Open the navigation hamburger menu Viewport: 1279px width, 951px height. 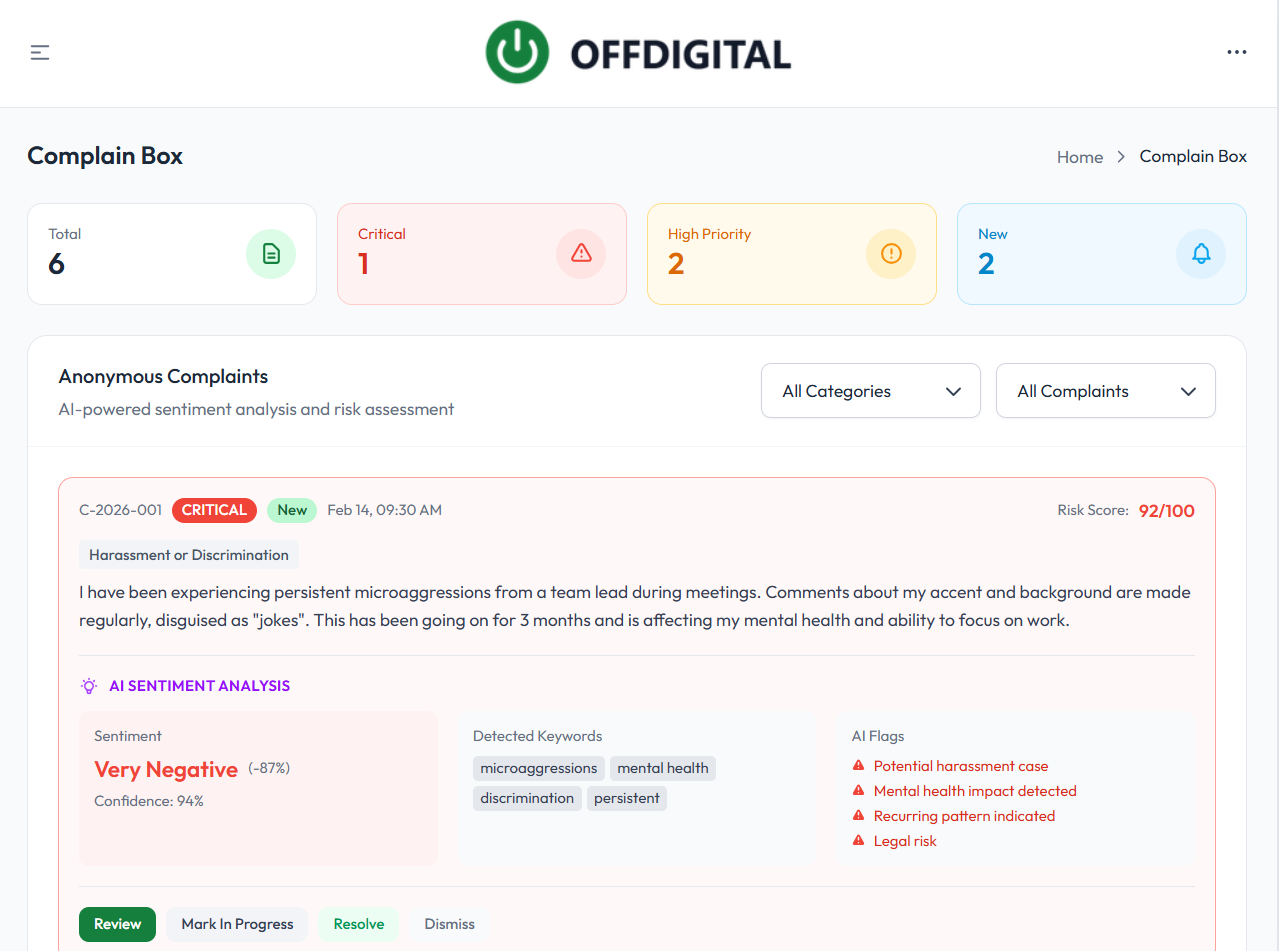tap(40, 52)
